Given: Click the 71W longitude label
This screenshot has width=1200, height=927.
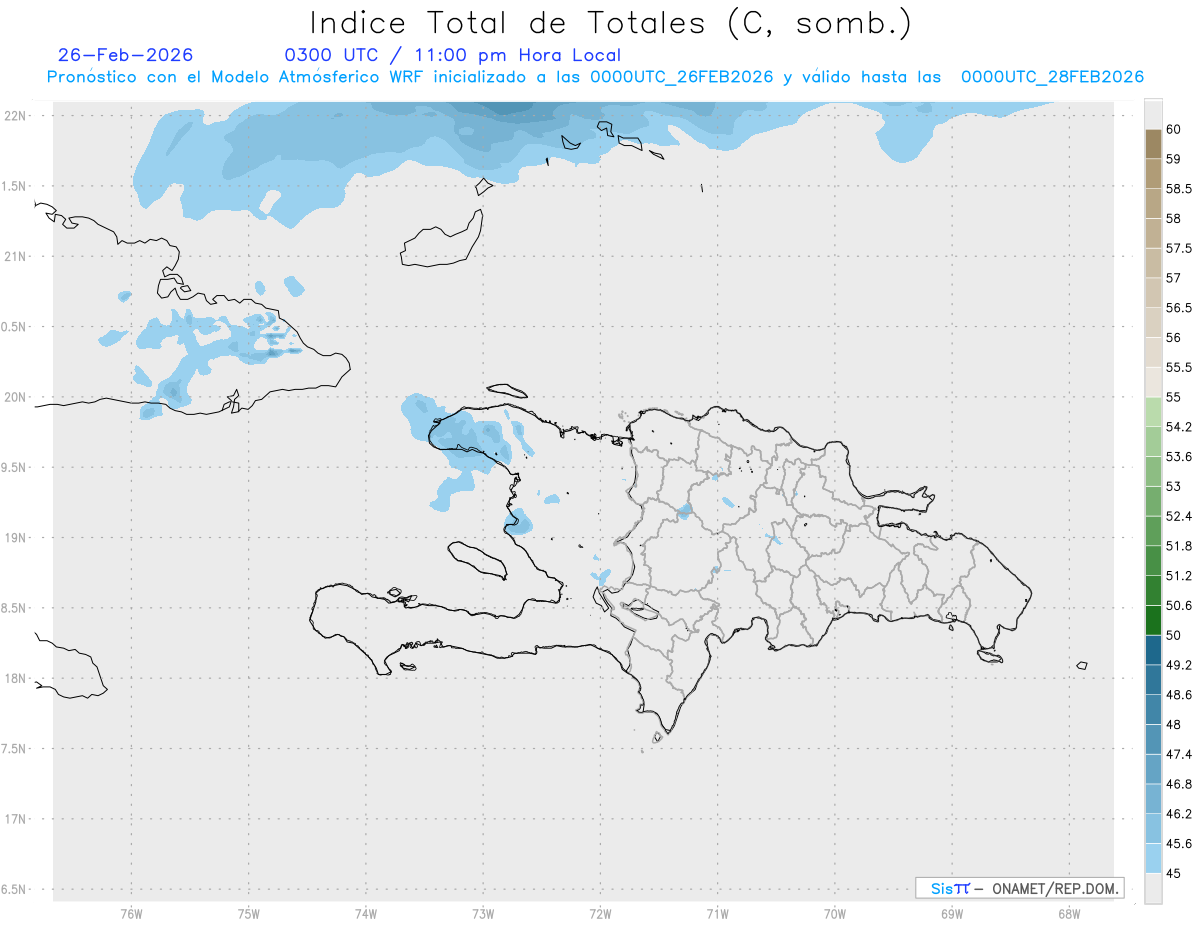Looking at the screenshot, I should coord(717,913).
